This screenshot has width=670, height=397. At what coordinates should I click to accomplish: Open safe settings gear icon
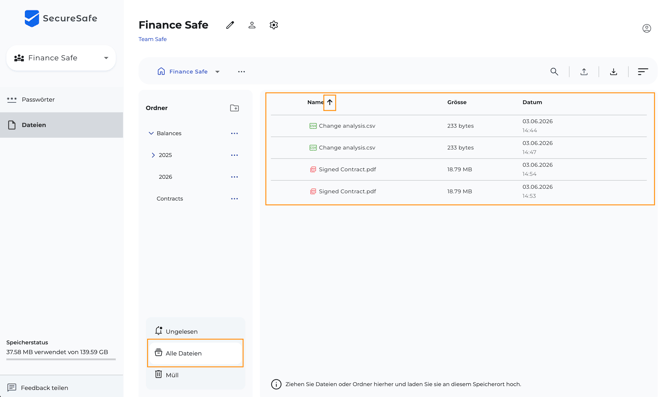point(274,25)
